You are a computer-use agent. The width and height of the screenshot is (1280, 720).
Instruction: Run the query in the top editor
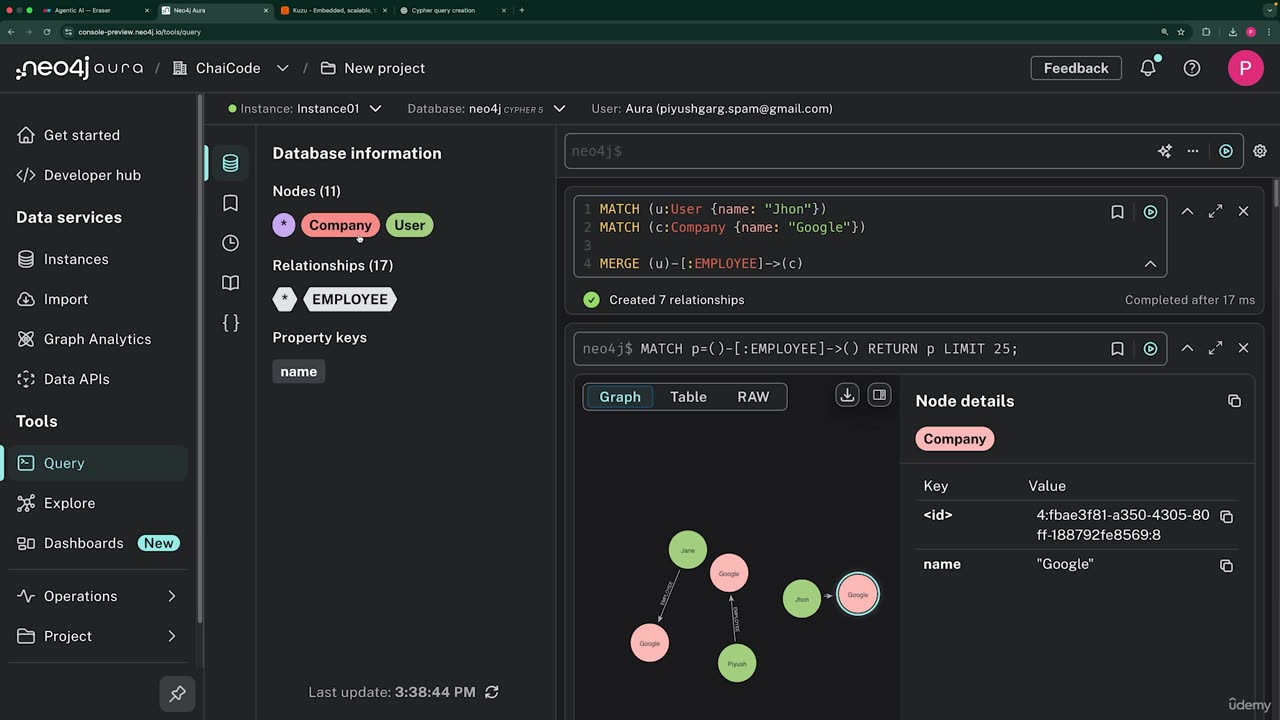(x=1226, y=151)
